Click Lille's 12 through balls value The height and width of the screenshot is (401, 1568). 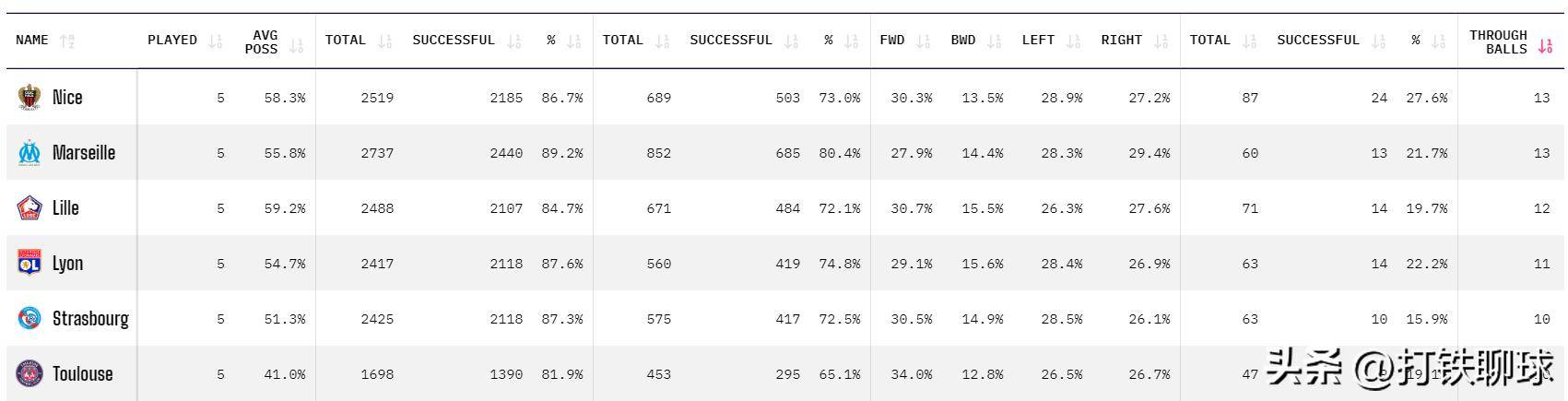pos(1541,208)
